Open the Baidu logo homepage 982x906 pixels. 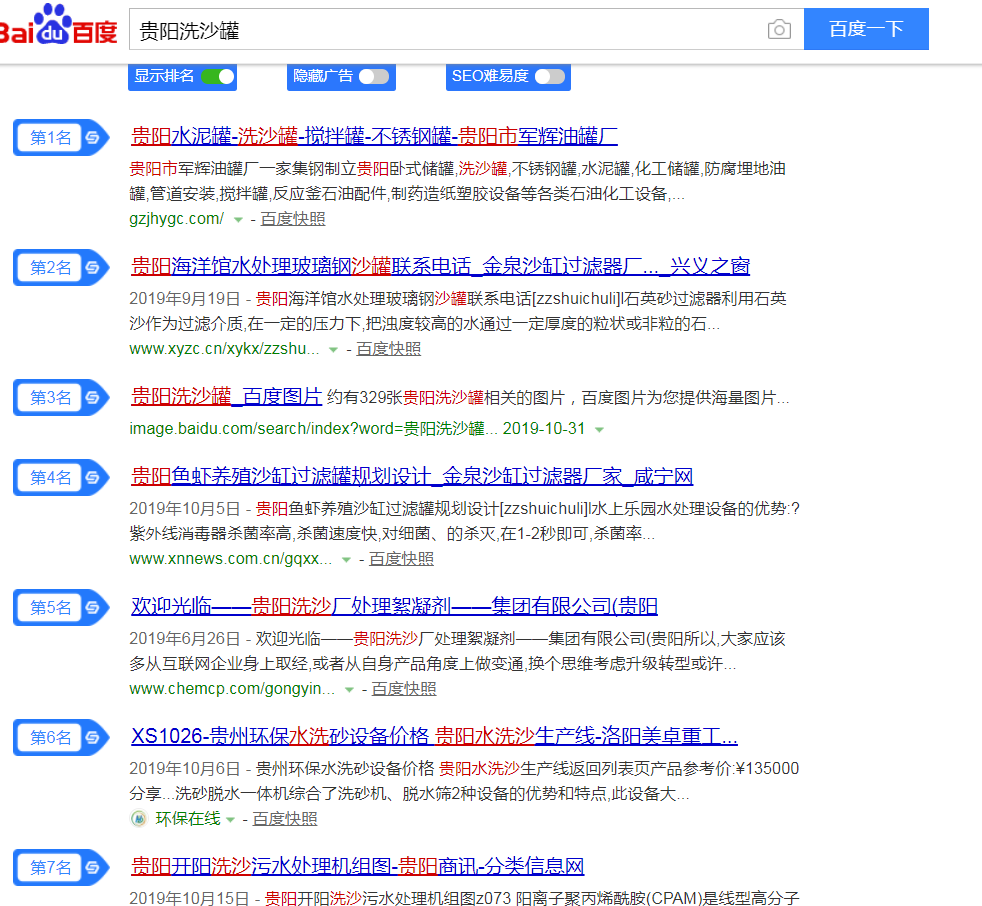[59, 25]
